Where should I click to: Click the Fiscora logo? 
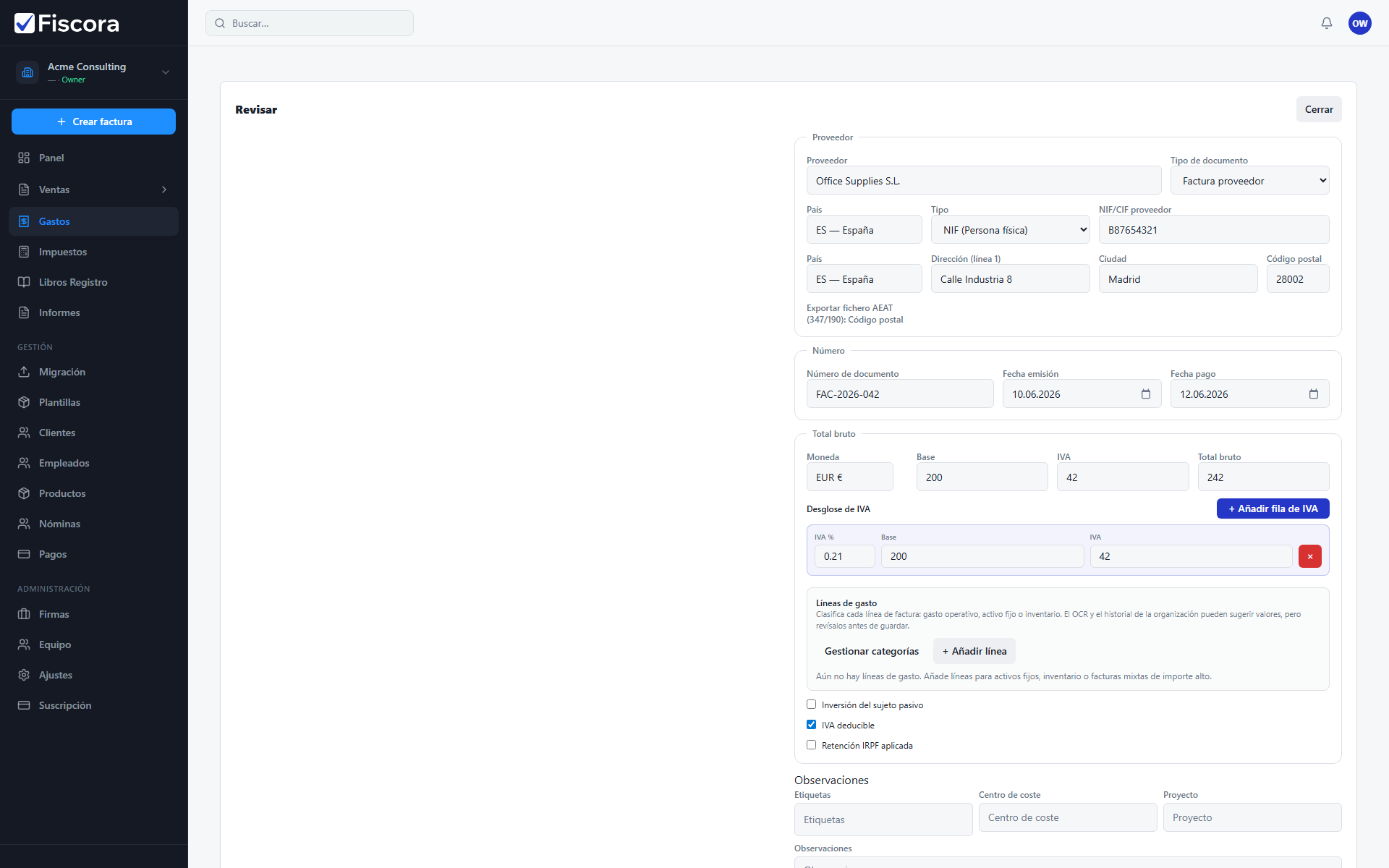tap(67, 23)
